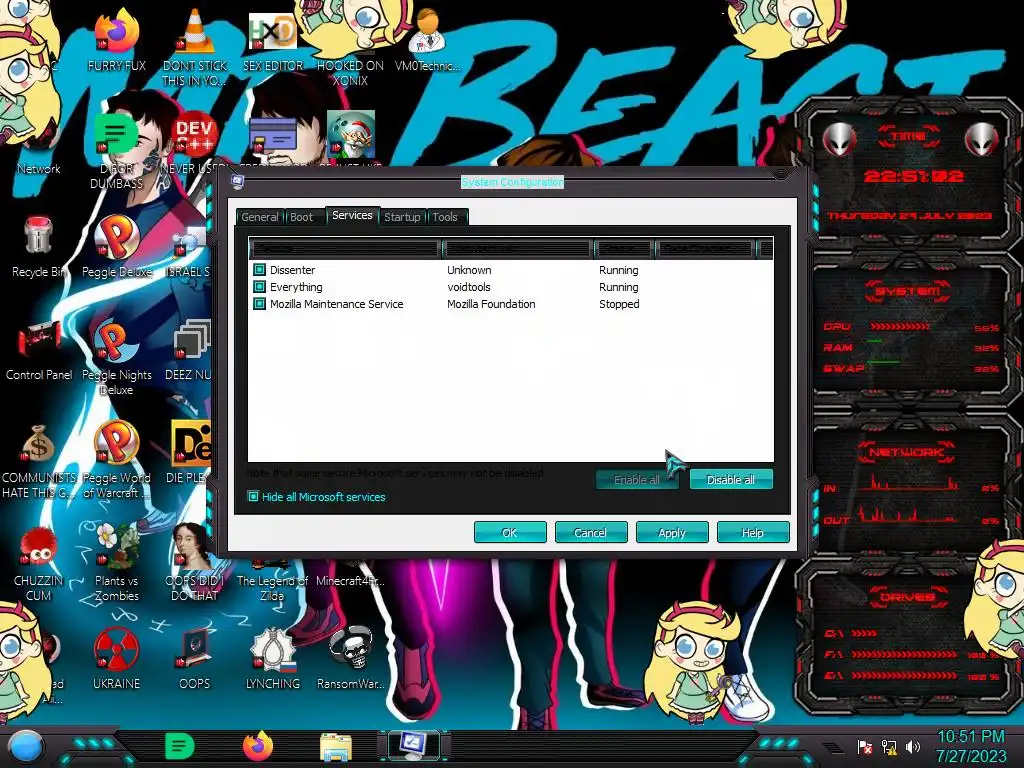Launch Peggle World of Warcraft shortcut
Viewport: 1024px width, 768px height.
coord(117,462)
